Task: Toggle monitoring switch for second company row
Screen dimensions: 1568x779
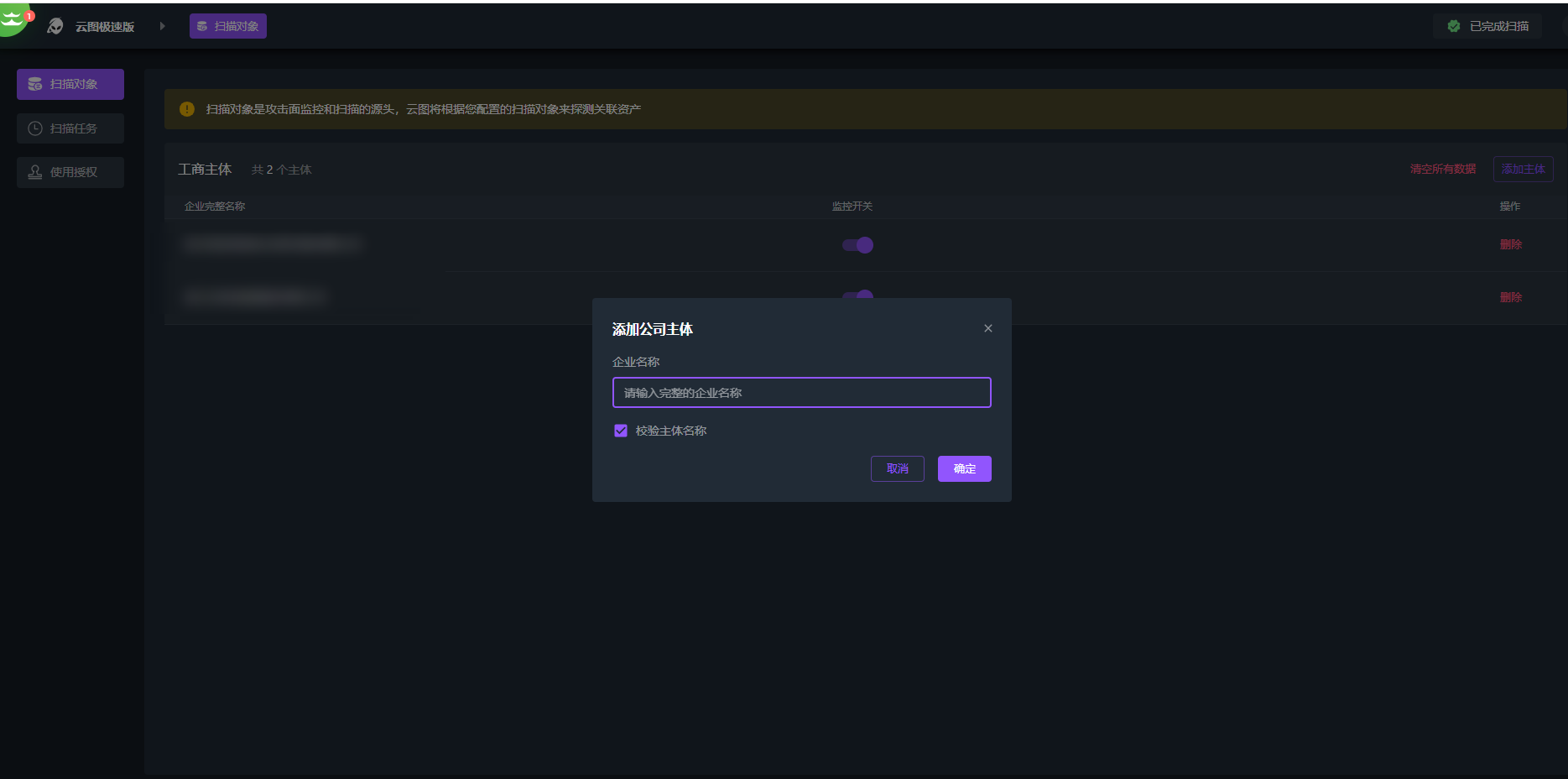Action: point(857,294)
